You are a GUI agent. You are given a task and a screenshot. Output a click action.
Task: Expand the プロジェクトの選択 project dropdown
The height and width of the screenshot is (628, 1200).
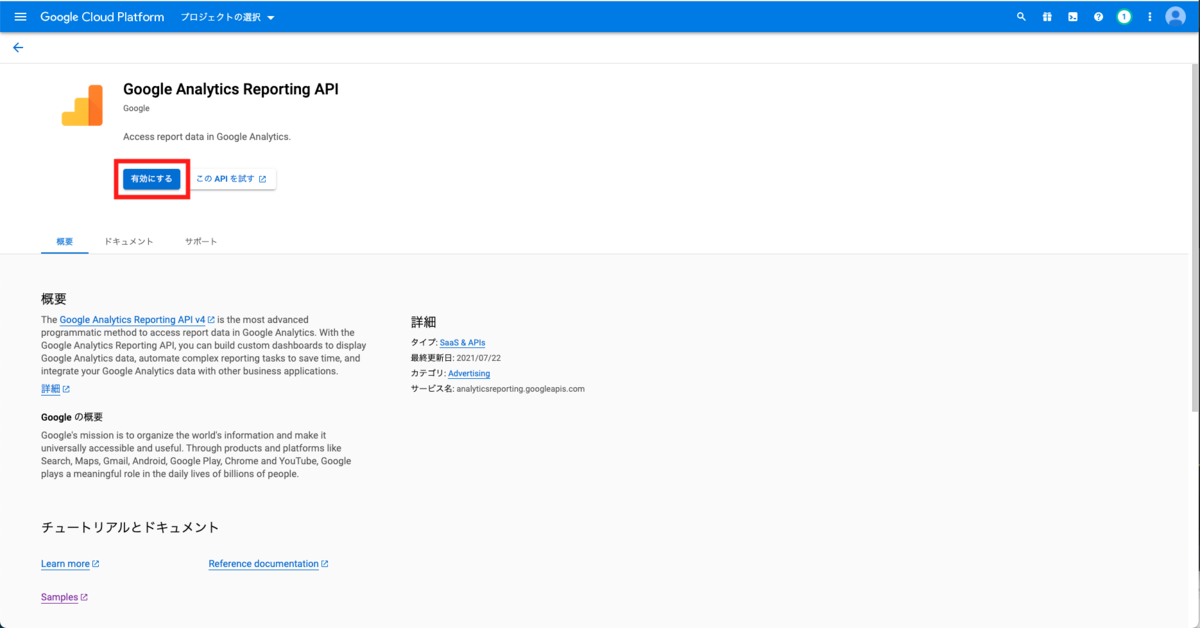(227, 17)
